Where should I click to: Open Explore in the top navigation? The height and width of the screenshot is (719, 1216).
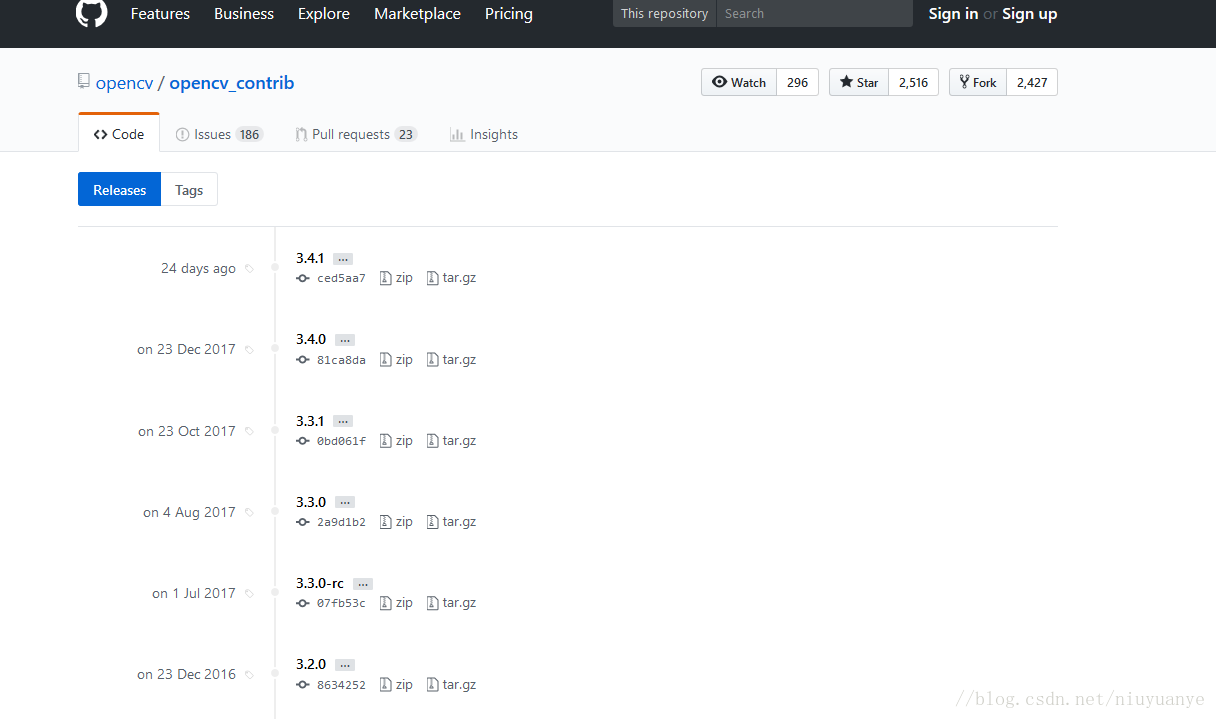[324, 14]
